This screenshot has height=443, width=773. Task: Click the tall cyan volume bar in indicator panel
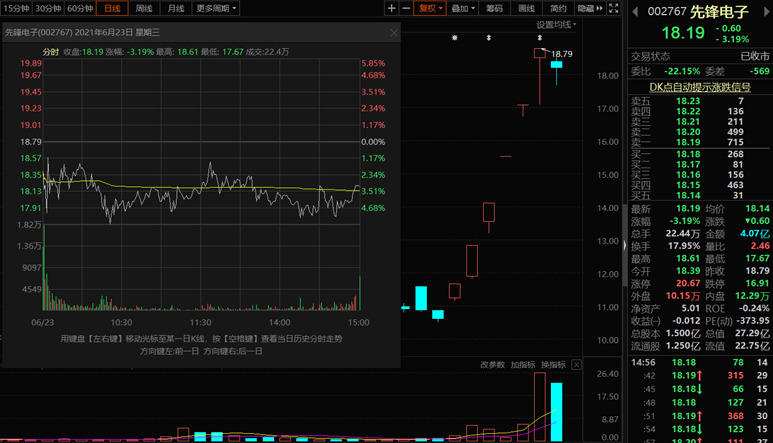pos(556,412)
